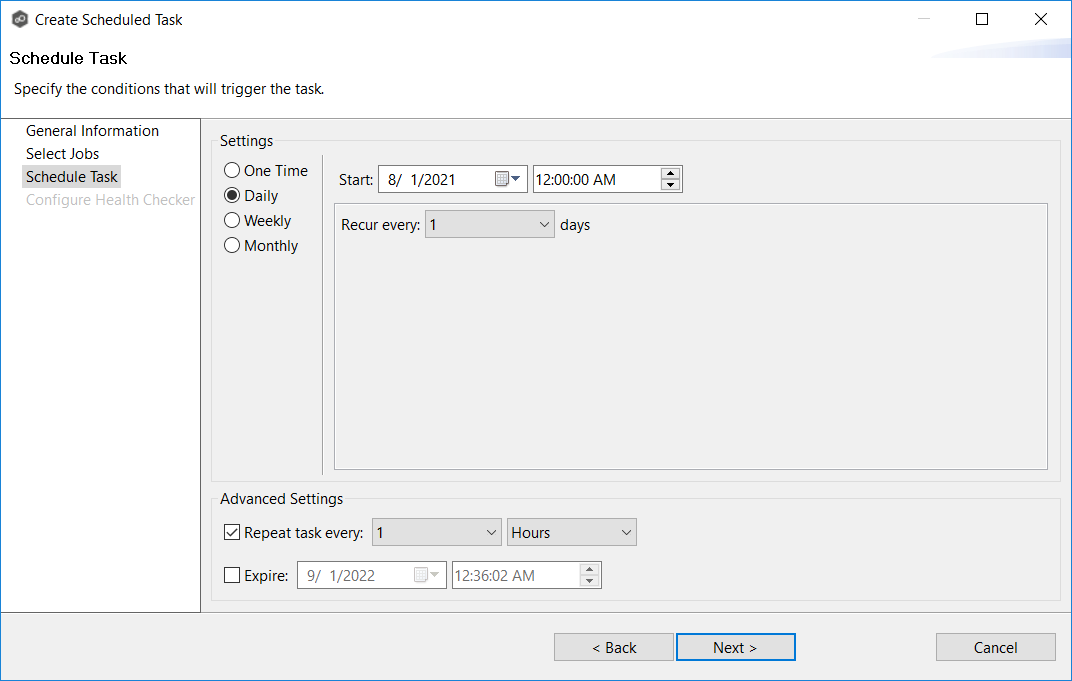Uncheck the Repeat task every option
Screen dimensions: 1072x681
pyautogui.click(x=231, y=531)
